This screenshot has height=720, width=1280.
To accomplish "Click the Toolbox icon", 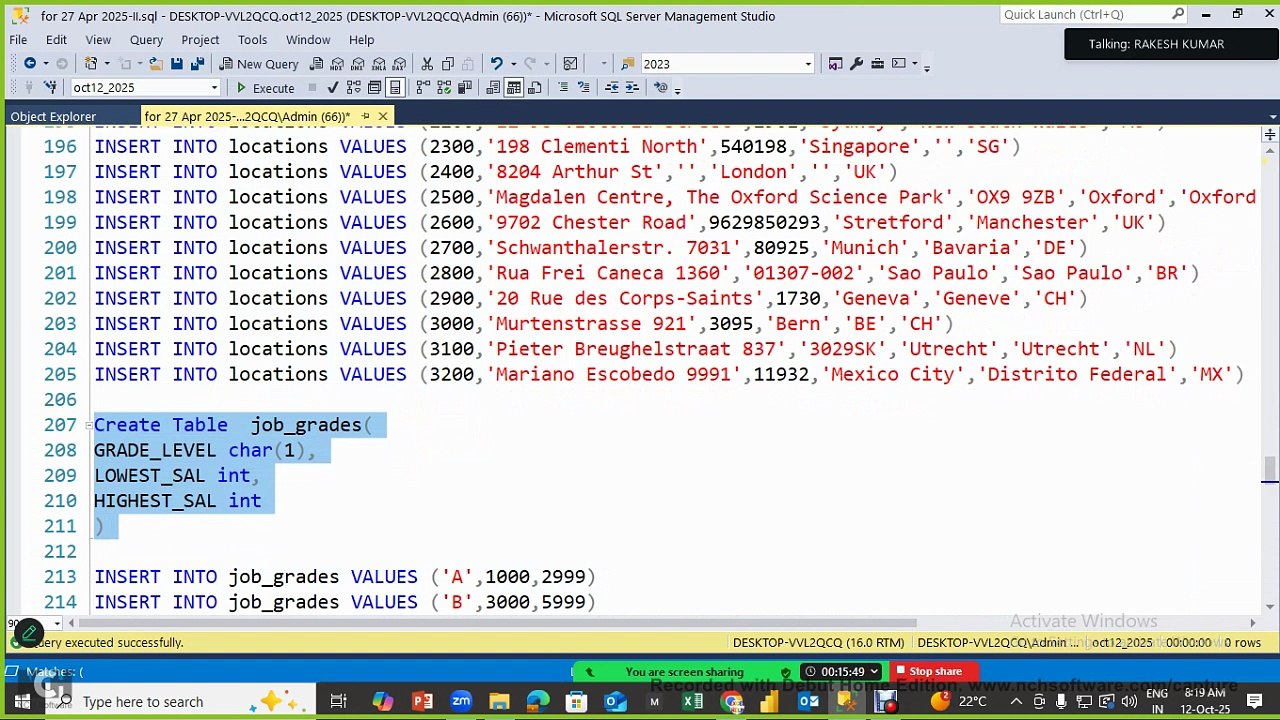I will pos(877,63).
